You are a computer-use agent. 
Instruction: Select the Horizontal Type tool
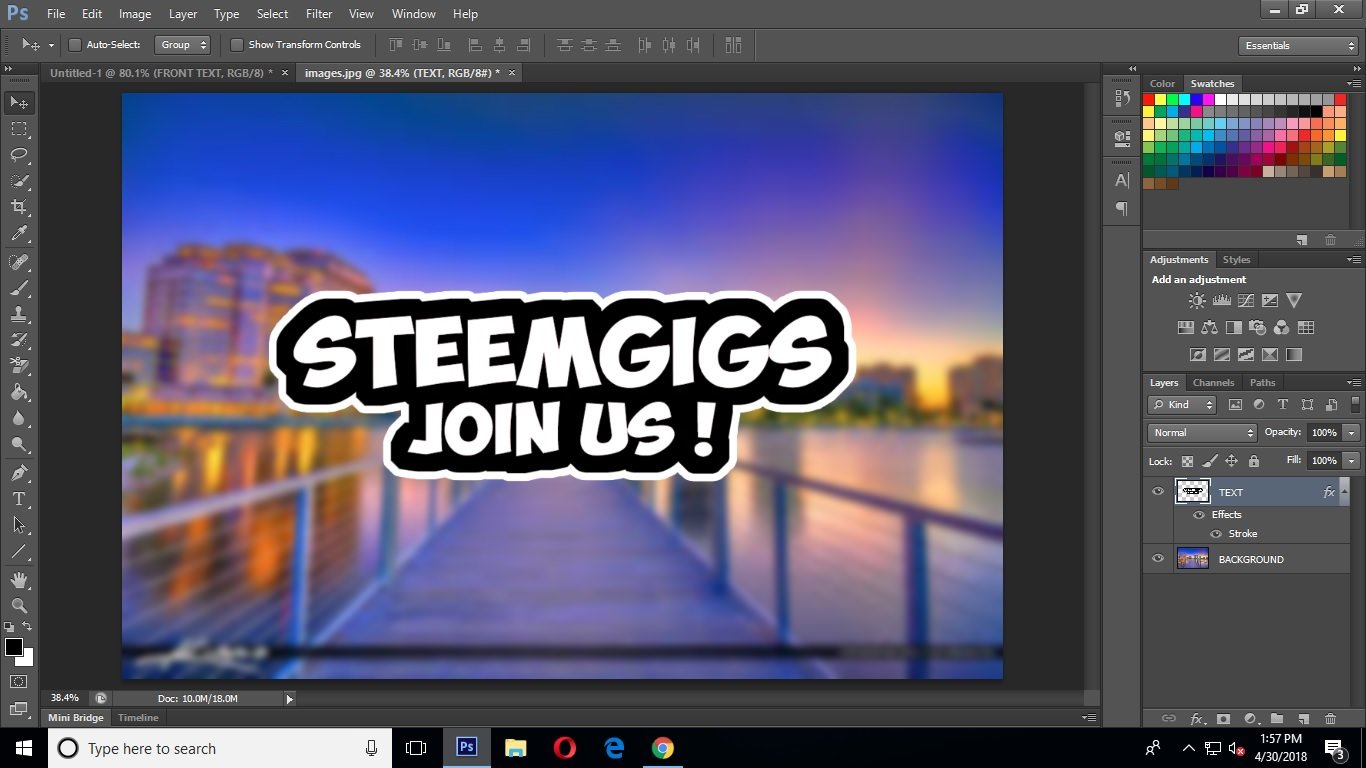(19, 498)
